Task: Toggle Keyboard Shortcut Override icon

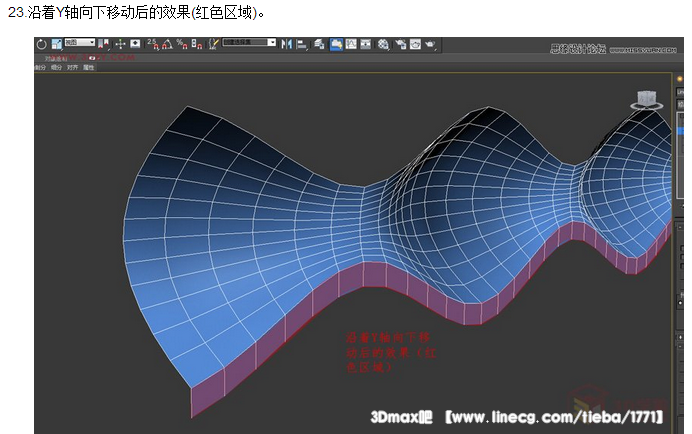Action: (135, 44)
